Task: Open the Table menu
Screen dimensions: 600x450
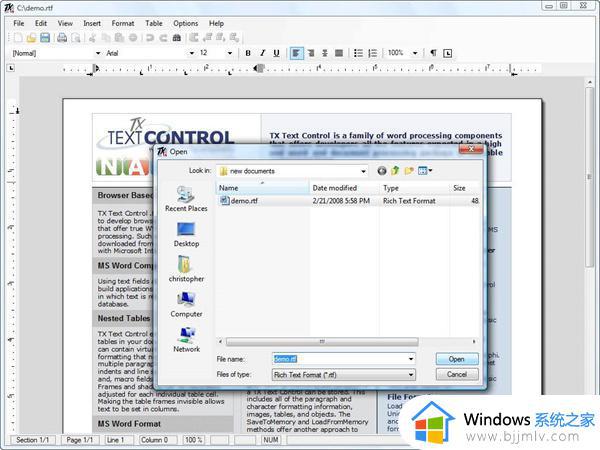Action: [x=154, y=23]
